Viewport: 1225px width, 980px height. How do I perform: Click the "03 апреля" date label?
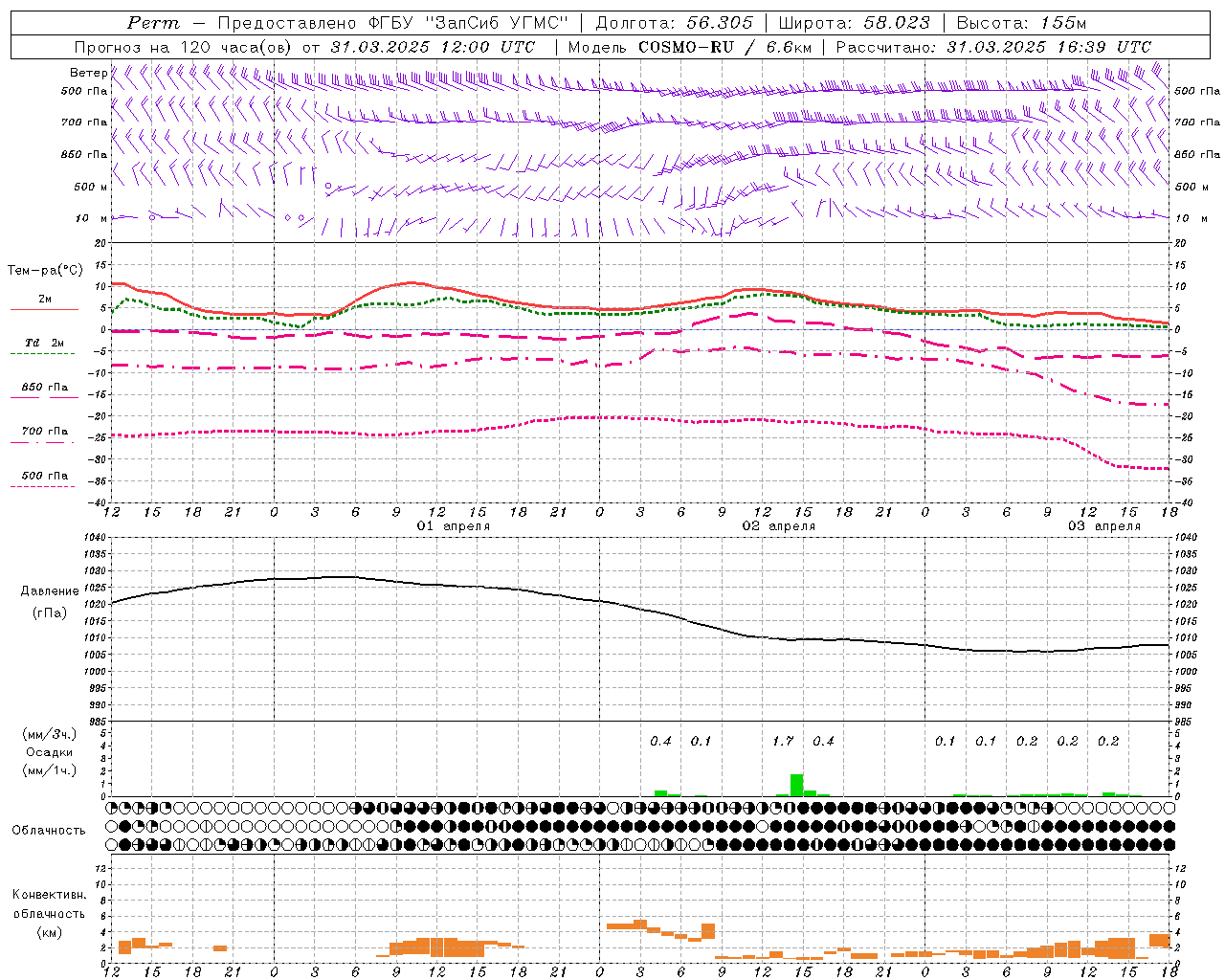1104,526
